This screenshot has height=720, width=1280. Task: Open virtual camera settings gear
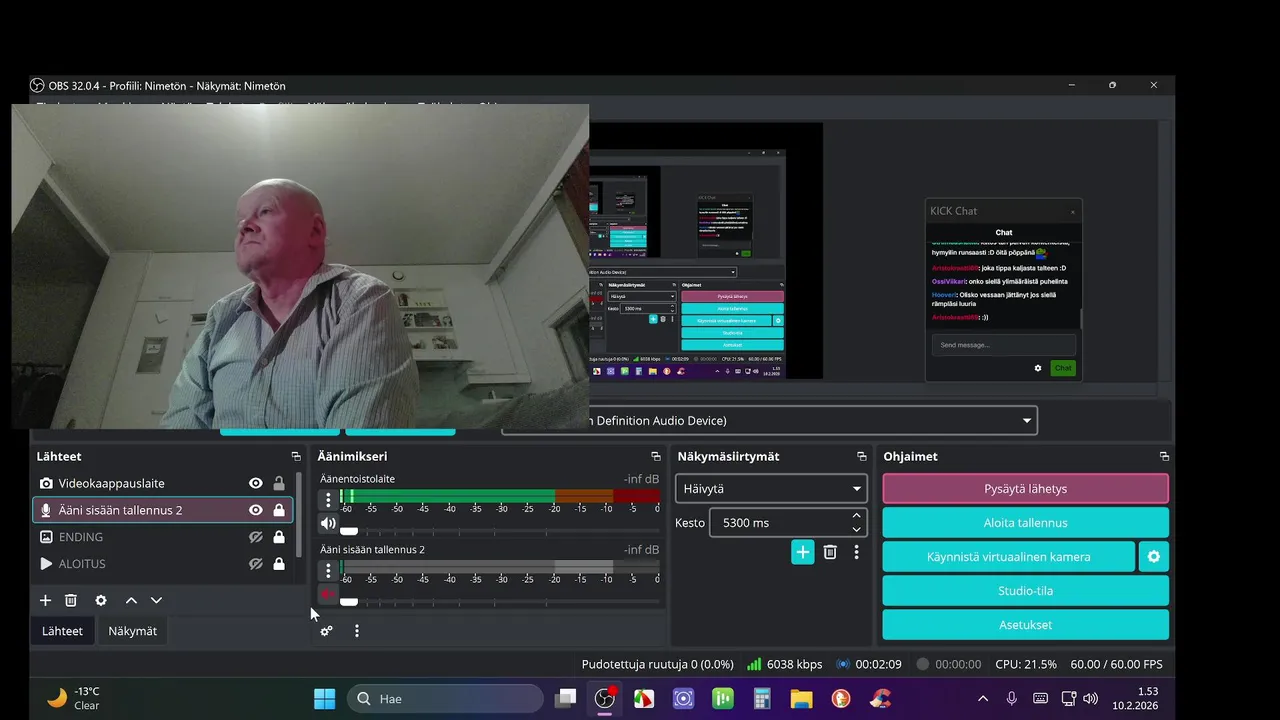tap(1154, 556)
